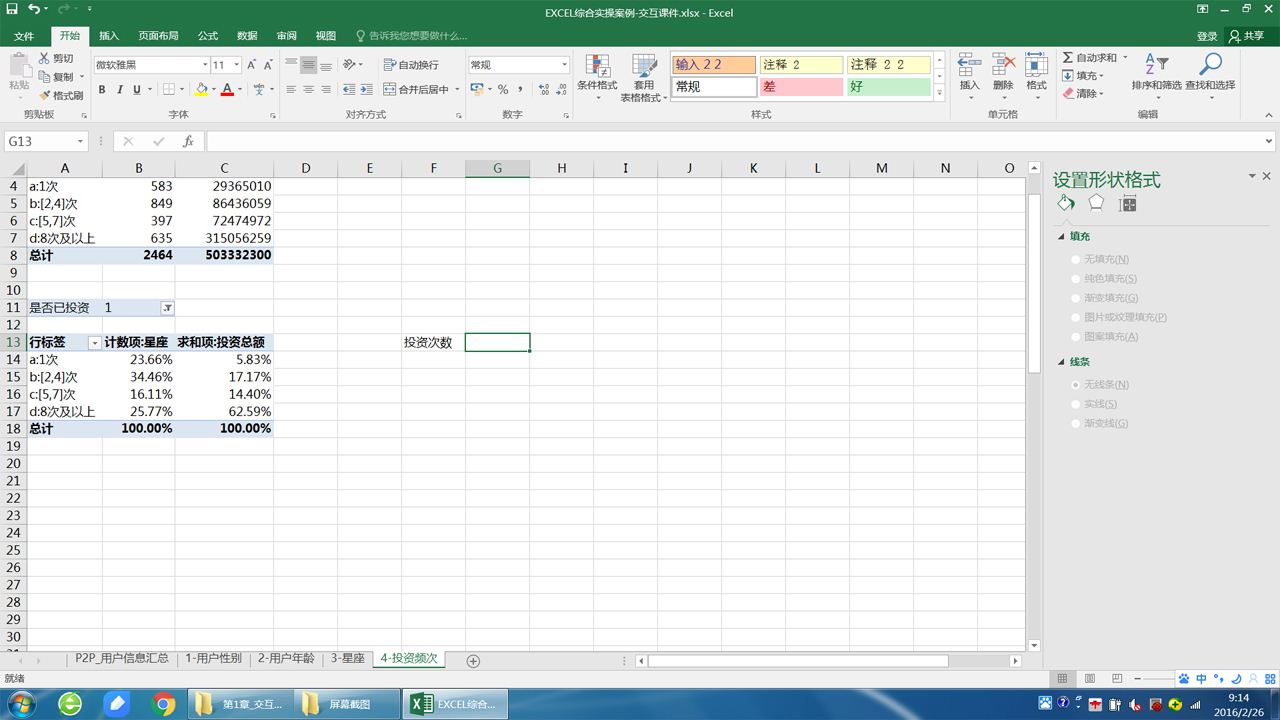Toggle italic formatting

pos(120,89)
